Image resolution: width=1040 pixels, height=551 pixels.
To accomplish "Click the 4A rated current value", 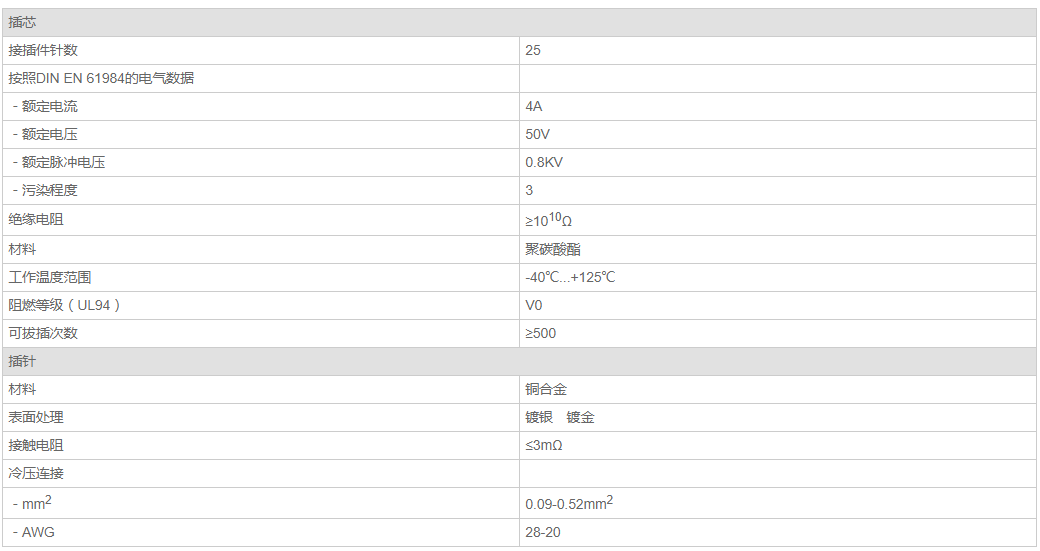I will pos(534,106).
